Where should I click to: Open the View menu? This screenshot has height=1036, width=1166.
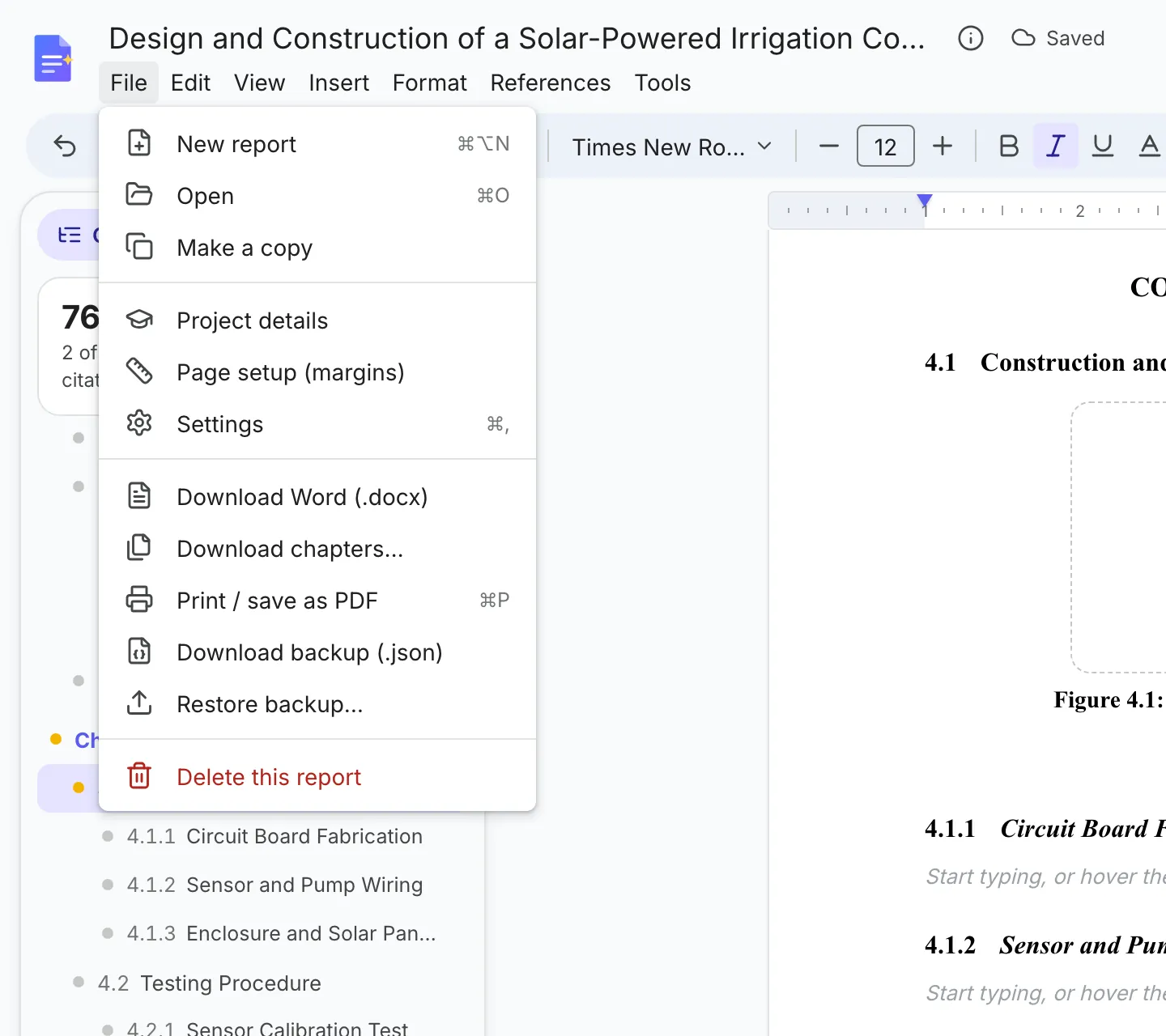pos(260,83)
